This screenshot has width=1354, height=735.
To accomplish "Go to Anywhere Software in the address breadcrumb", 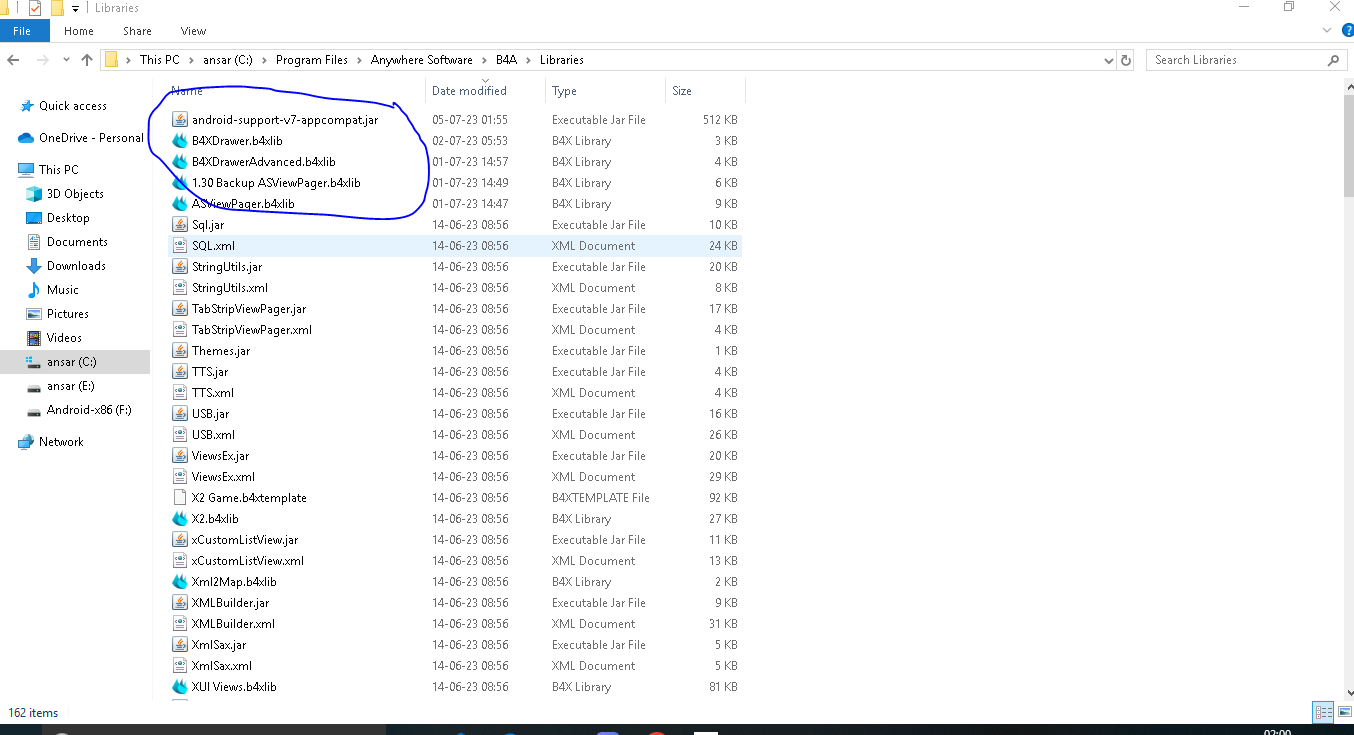I will [421, 60].
